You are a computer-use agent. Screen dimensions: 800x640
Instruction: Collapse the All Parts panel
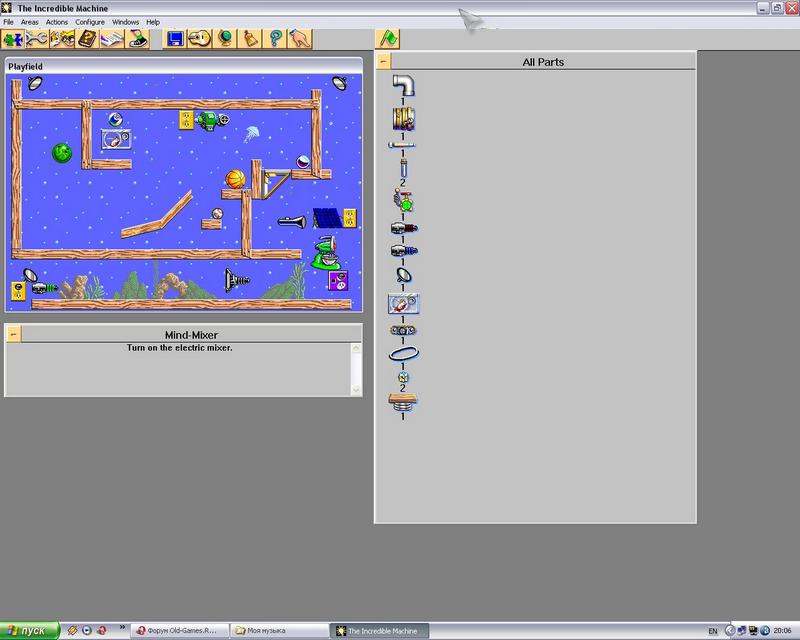tap(383, 62)
